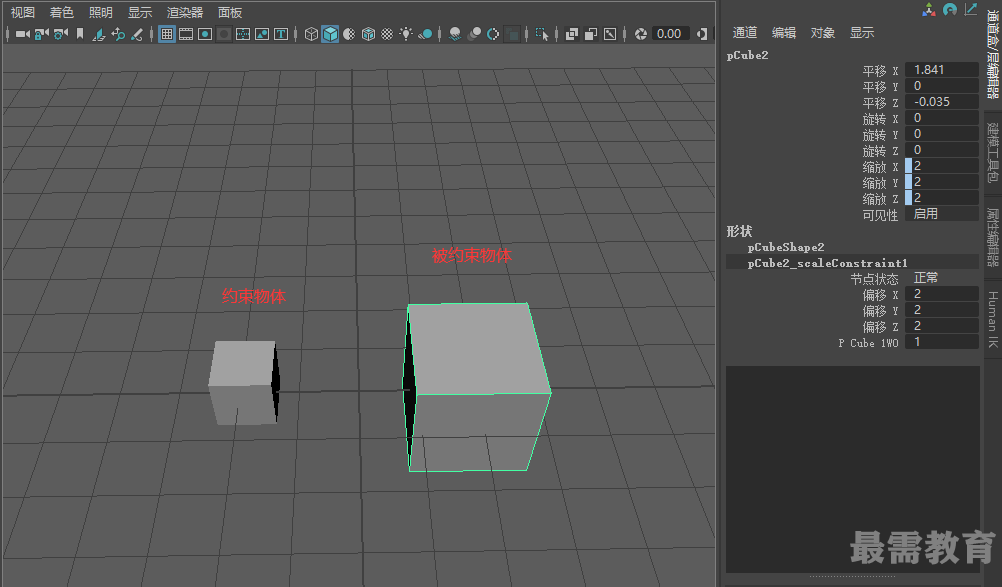Toggle Multisample Anti-aliasing icon
1002x587 pixels.
493,34
